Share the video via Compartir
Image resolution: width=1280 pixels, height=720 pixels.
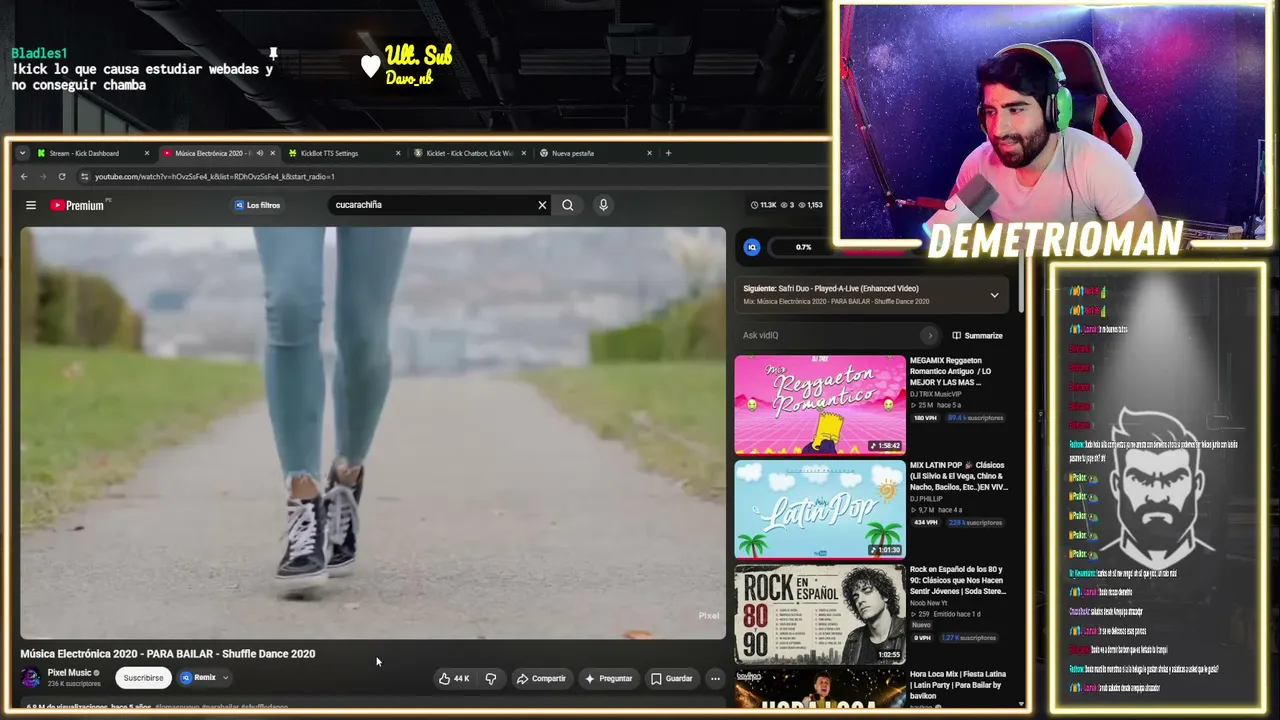coord(541,678)
